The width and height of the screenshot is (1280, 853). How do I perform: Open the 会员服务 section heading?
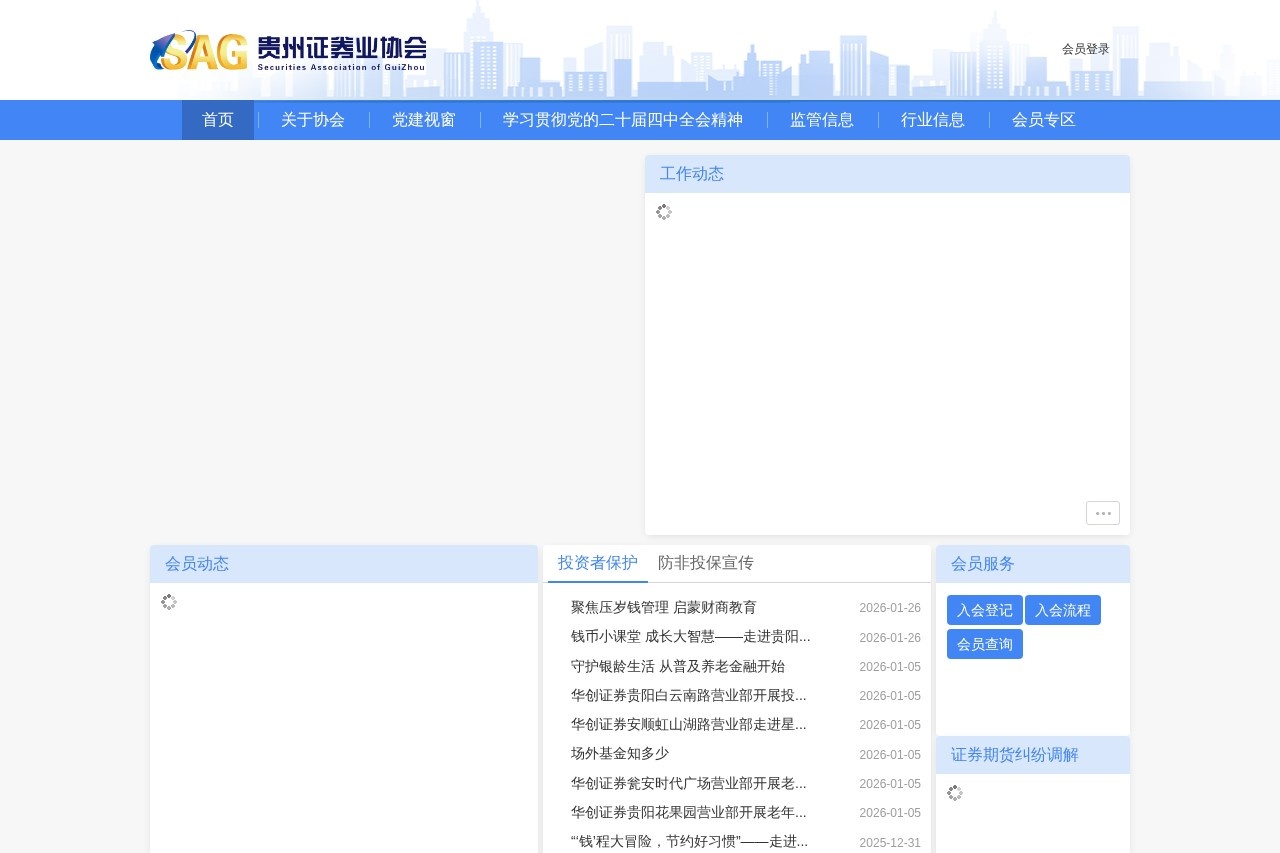[983, 564]
